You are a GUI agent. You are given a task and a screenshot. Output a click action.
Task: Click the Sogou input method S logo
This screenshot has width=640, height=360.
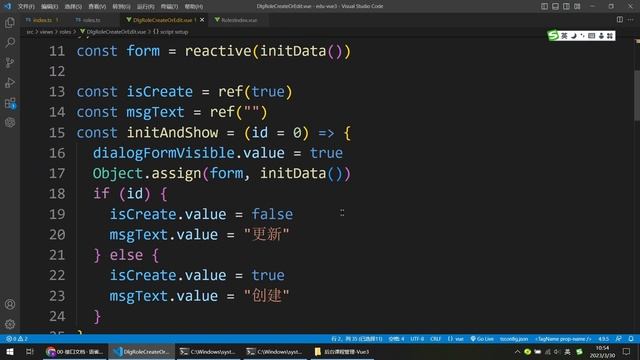coord(553,36)
